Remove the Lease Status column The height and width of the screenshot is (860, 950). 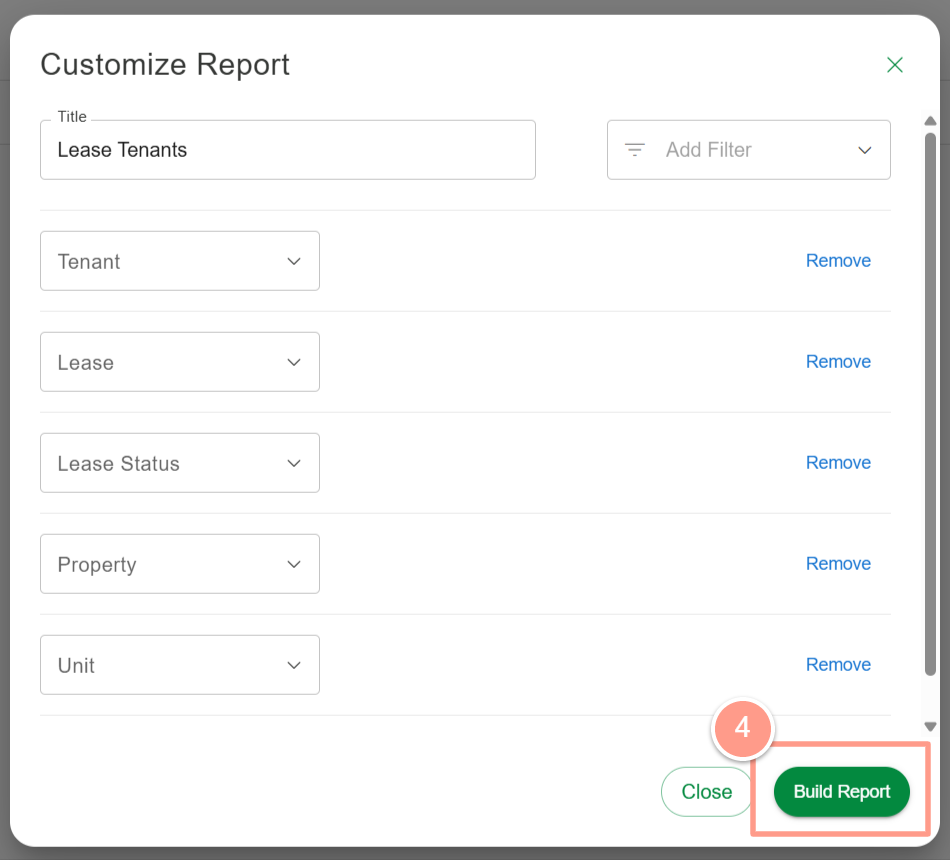838,462
